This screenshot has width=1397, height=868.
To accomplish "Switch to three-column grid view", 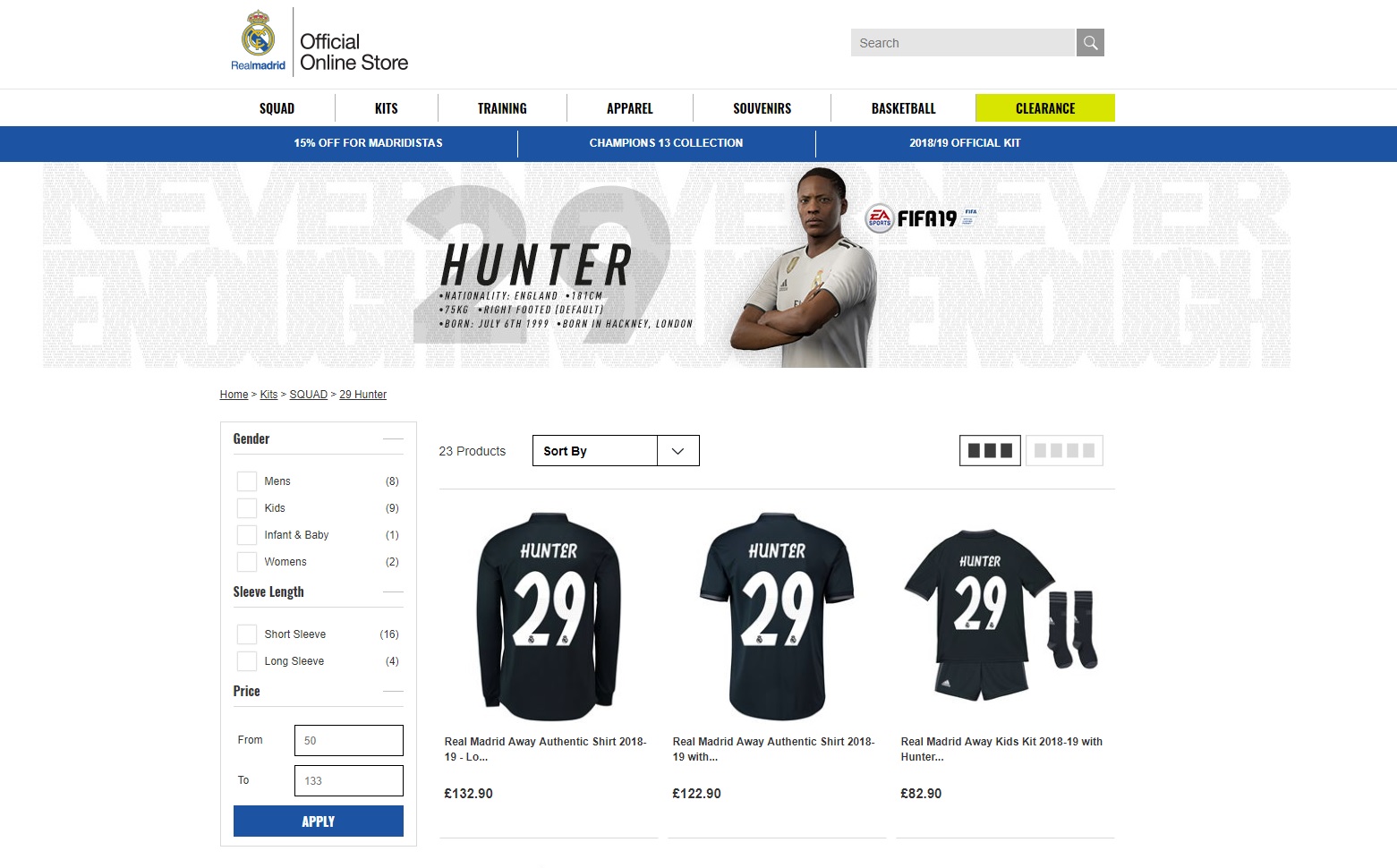I will pos(990,450).
